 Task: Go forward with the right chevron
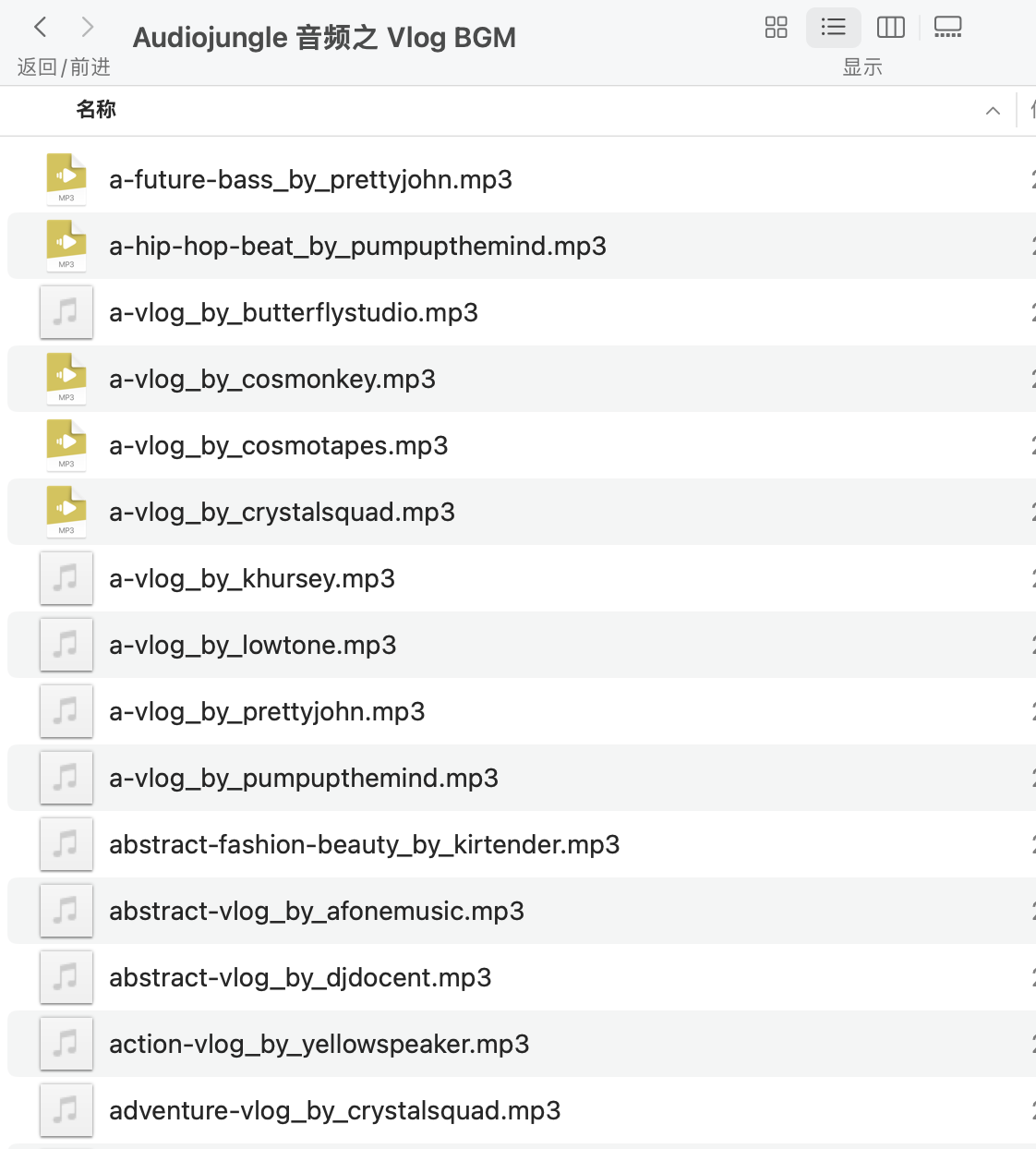click(x=88, y=28)
